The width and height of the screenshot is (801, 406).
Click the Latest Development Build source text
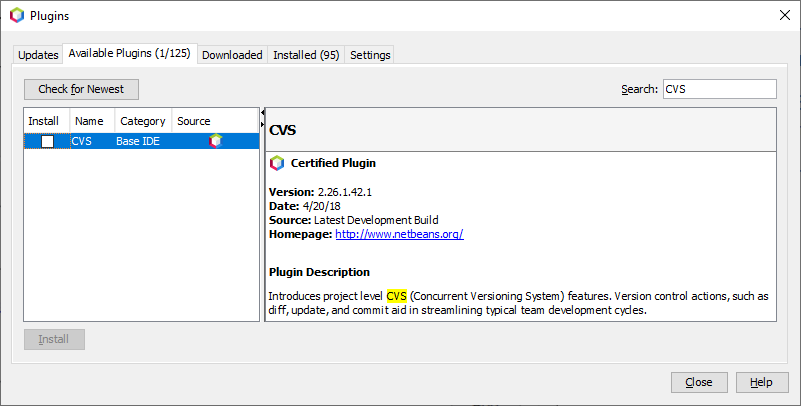pos(376,220)
